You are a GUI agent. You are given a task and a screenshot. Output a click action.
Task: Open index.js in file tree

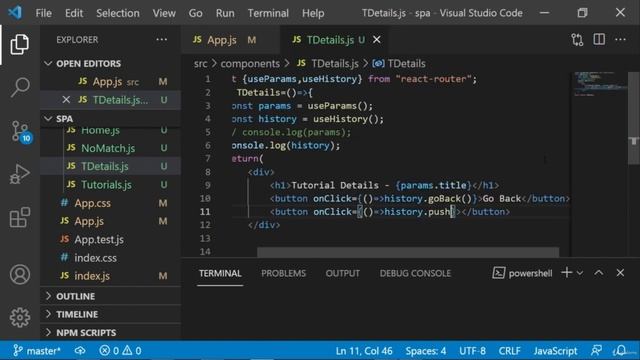110,276
